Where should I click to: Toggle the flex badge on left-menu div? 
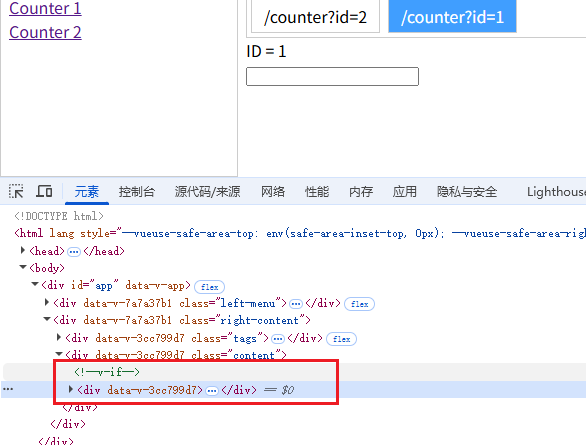(x=359, y=304)
